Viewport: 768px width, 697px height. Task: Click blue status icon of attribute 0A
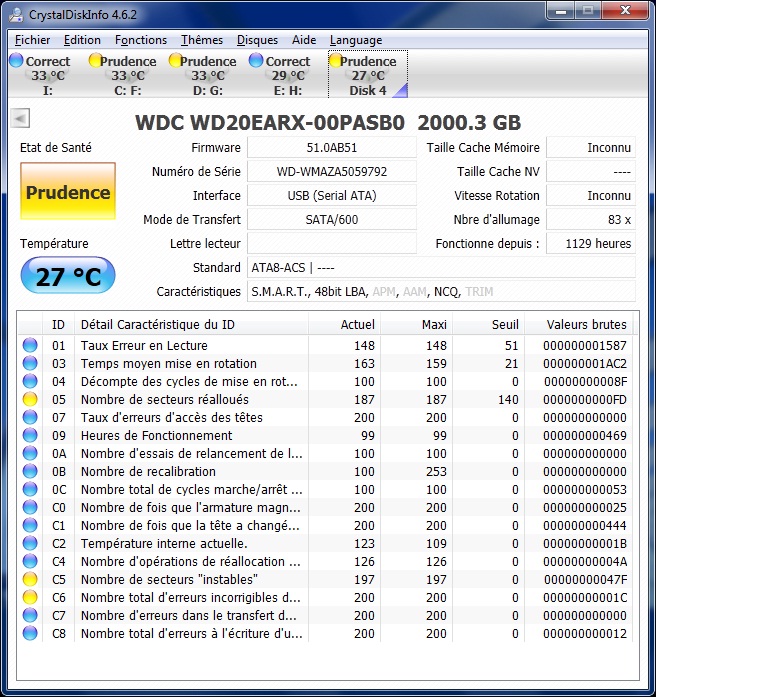click(30, 453)
